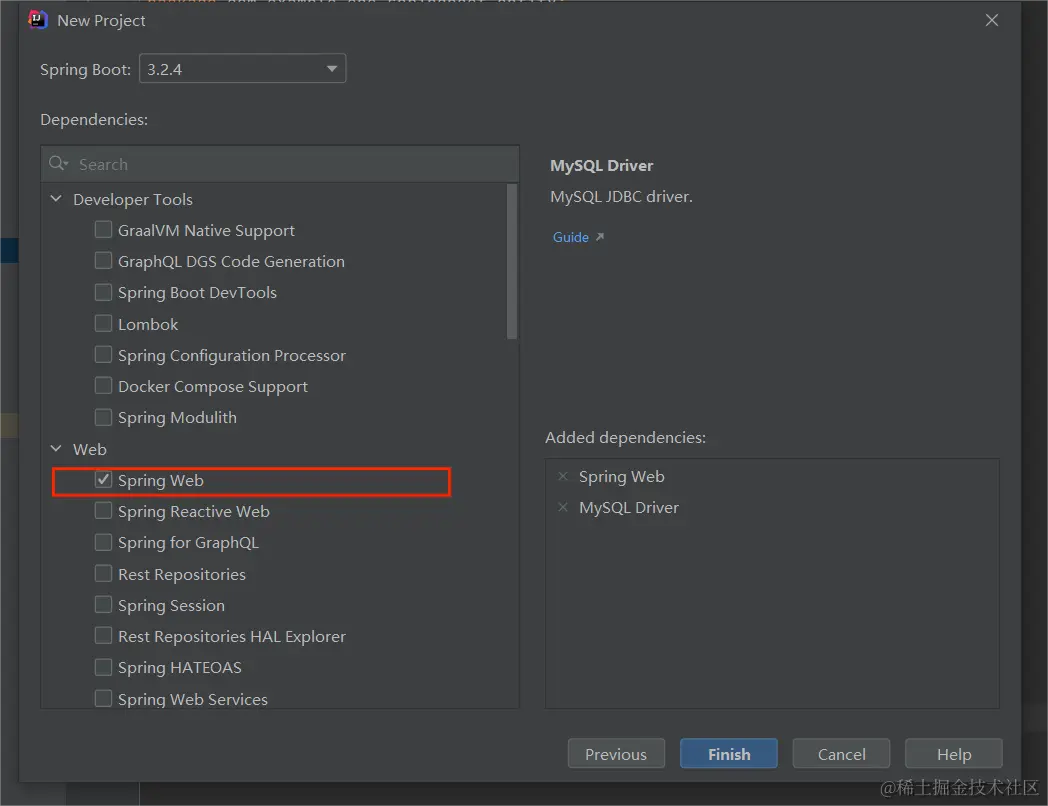Select MySQL Driver in added dependencies list
The image size is (1048, 806).
point(629,508)
